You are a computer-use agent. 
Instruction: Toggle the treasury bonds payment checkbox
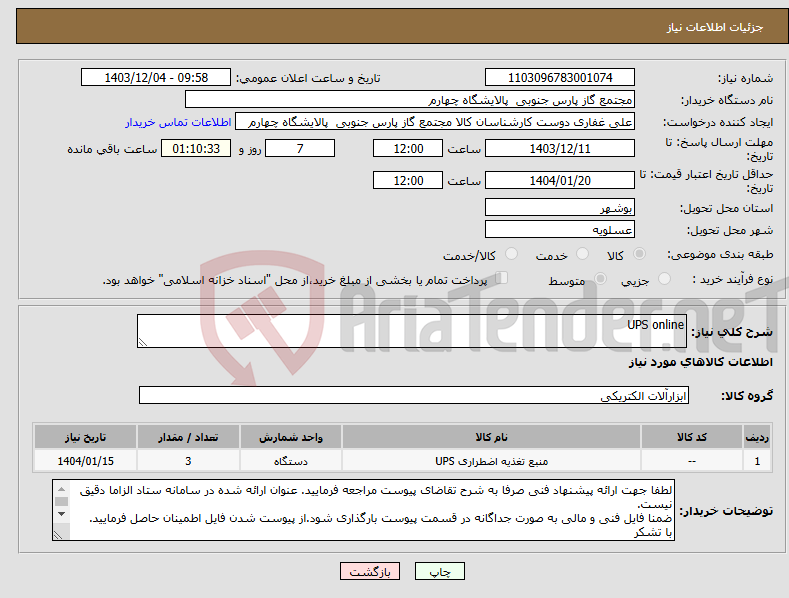click(x=502, y=278)
